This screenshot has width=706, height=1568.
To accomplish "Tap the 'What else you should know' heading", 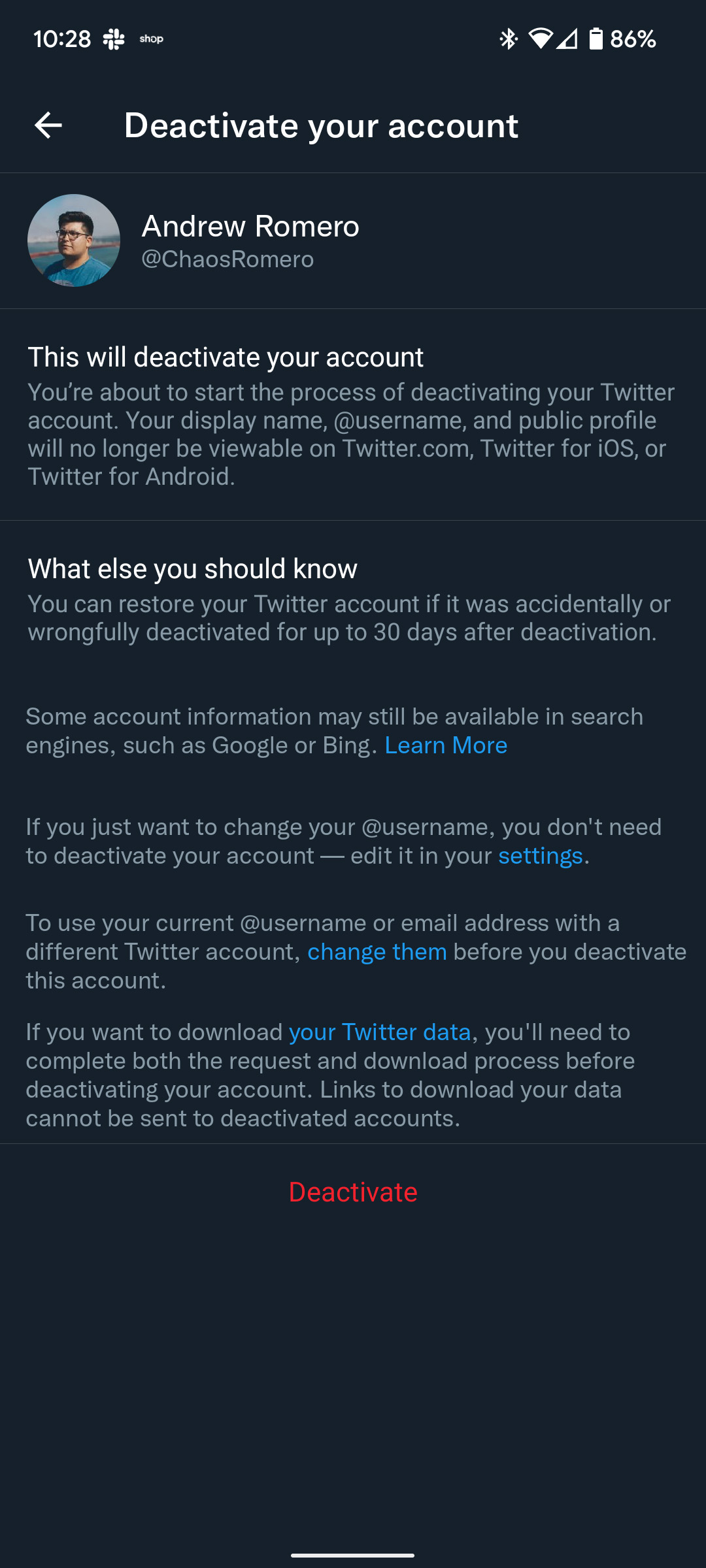I will tap(193, 569).
